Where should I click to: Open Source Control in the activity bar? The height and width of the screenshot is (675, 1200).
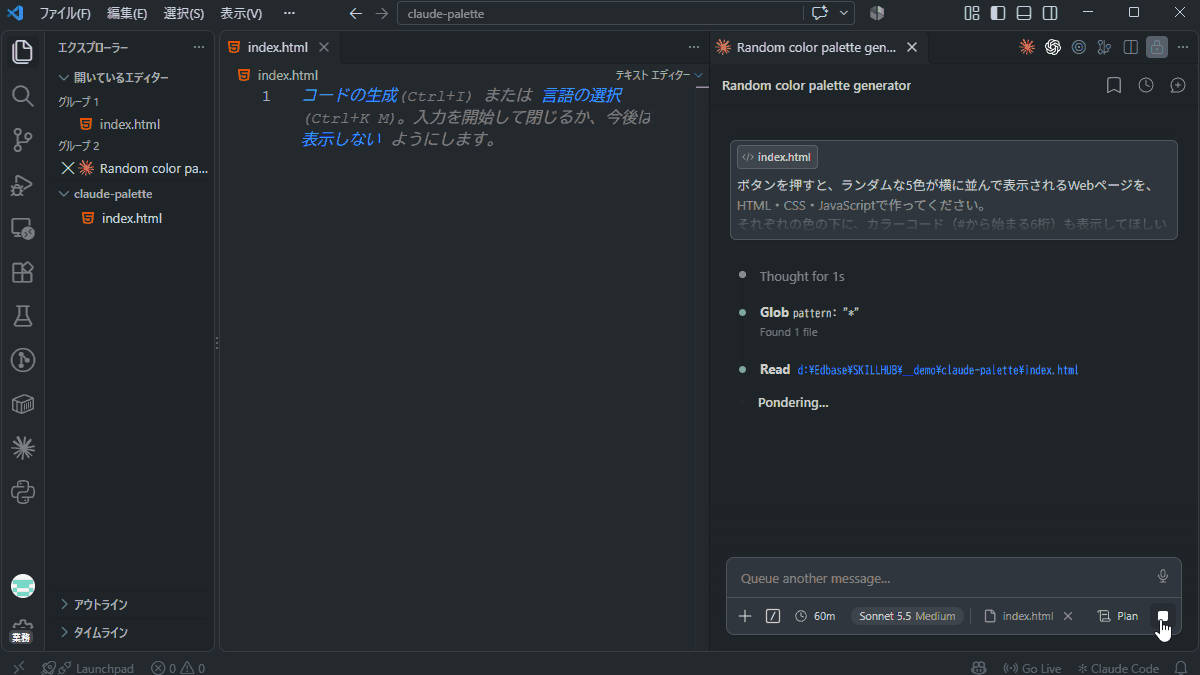[x=22, y=140]
